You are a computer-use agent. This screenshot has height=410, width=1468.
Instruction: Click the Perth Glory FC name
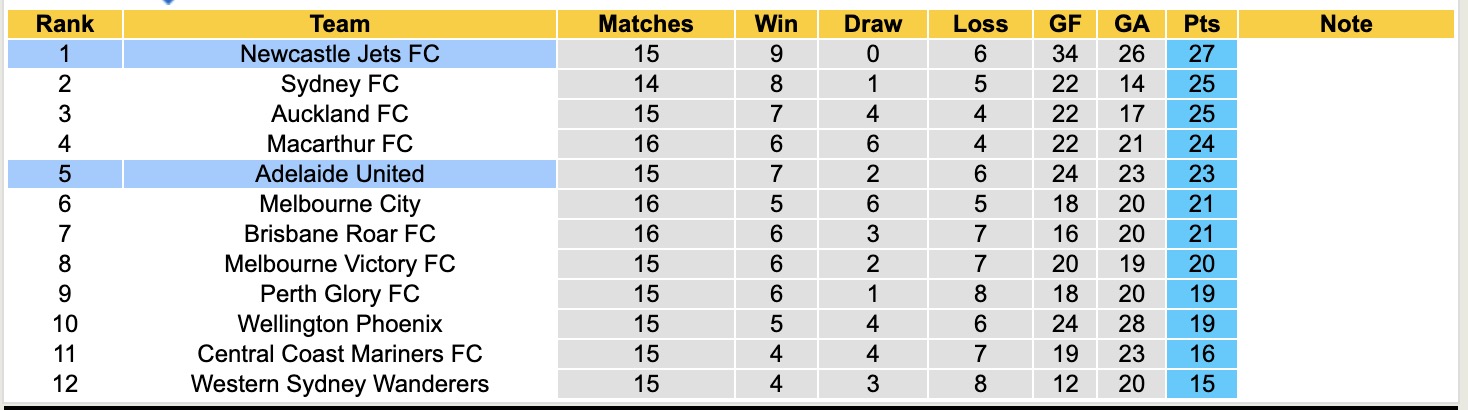click(x=339, y=294)
